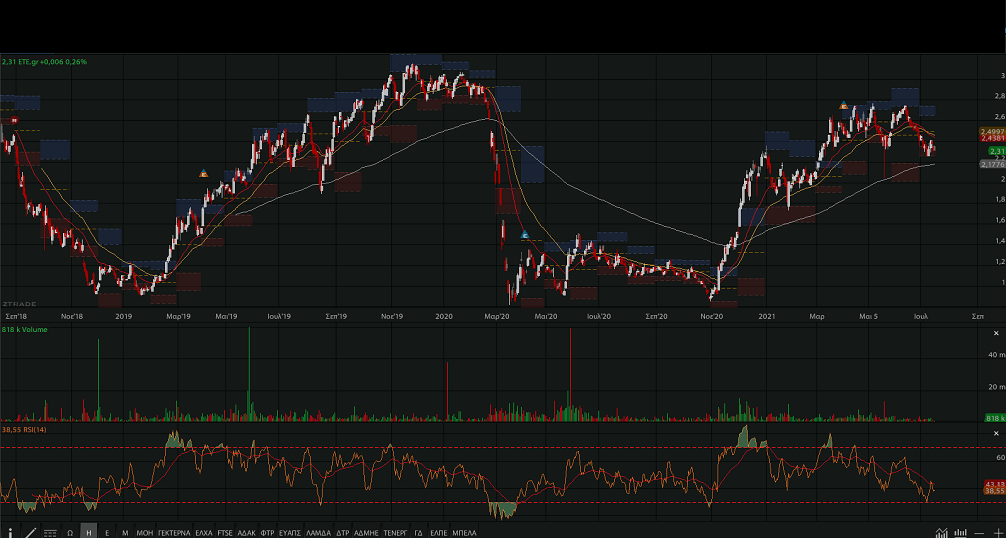Open the ΜΟΗ symbol tab

[145, 533]
